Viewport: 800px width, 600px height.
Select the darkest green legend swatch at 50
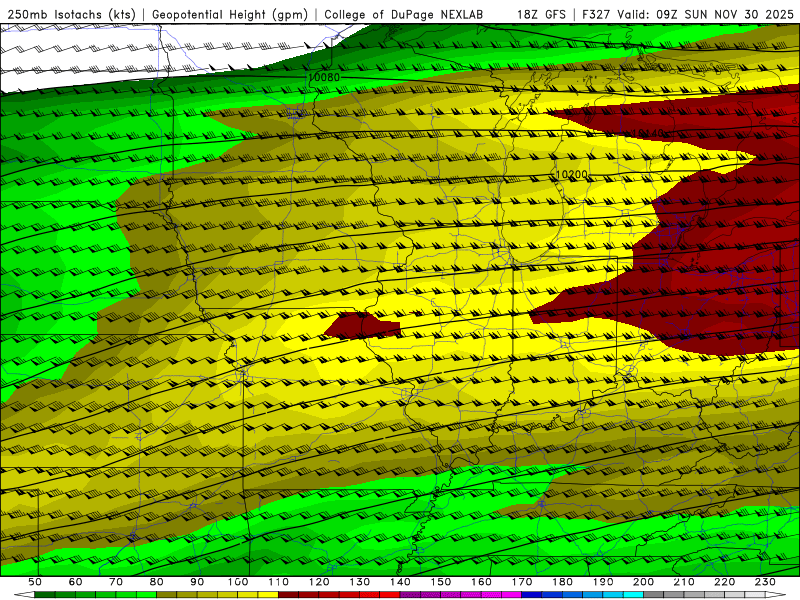tap(45, 595)
